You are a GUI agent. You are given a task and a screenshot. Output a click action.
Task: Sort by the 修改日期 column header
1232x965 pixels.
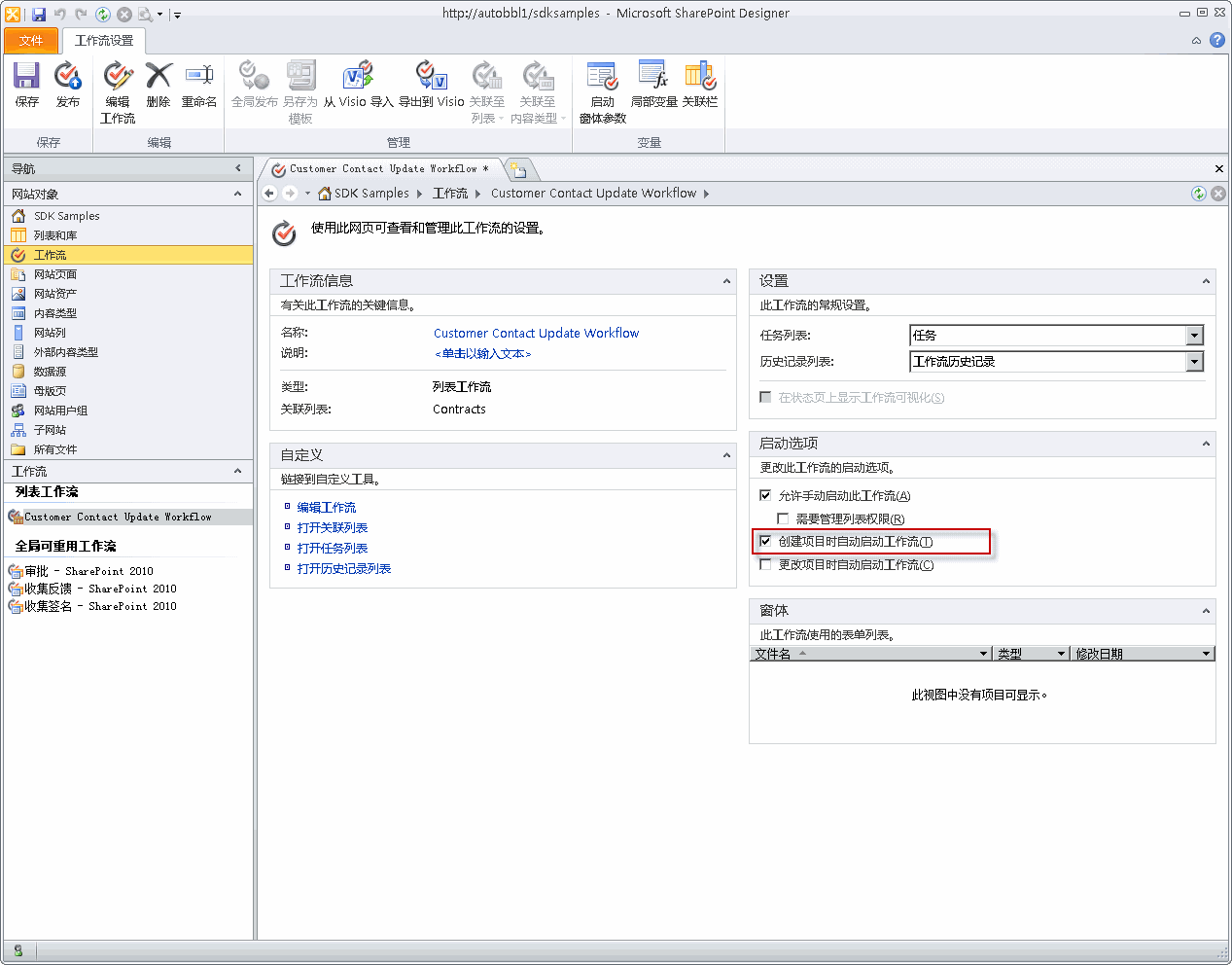click(x=1099, y=654)
